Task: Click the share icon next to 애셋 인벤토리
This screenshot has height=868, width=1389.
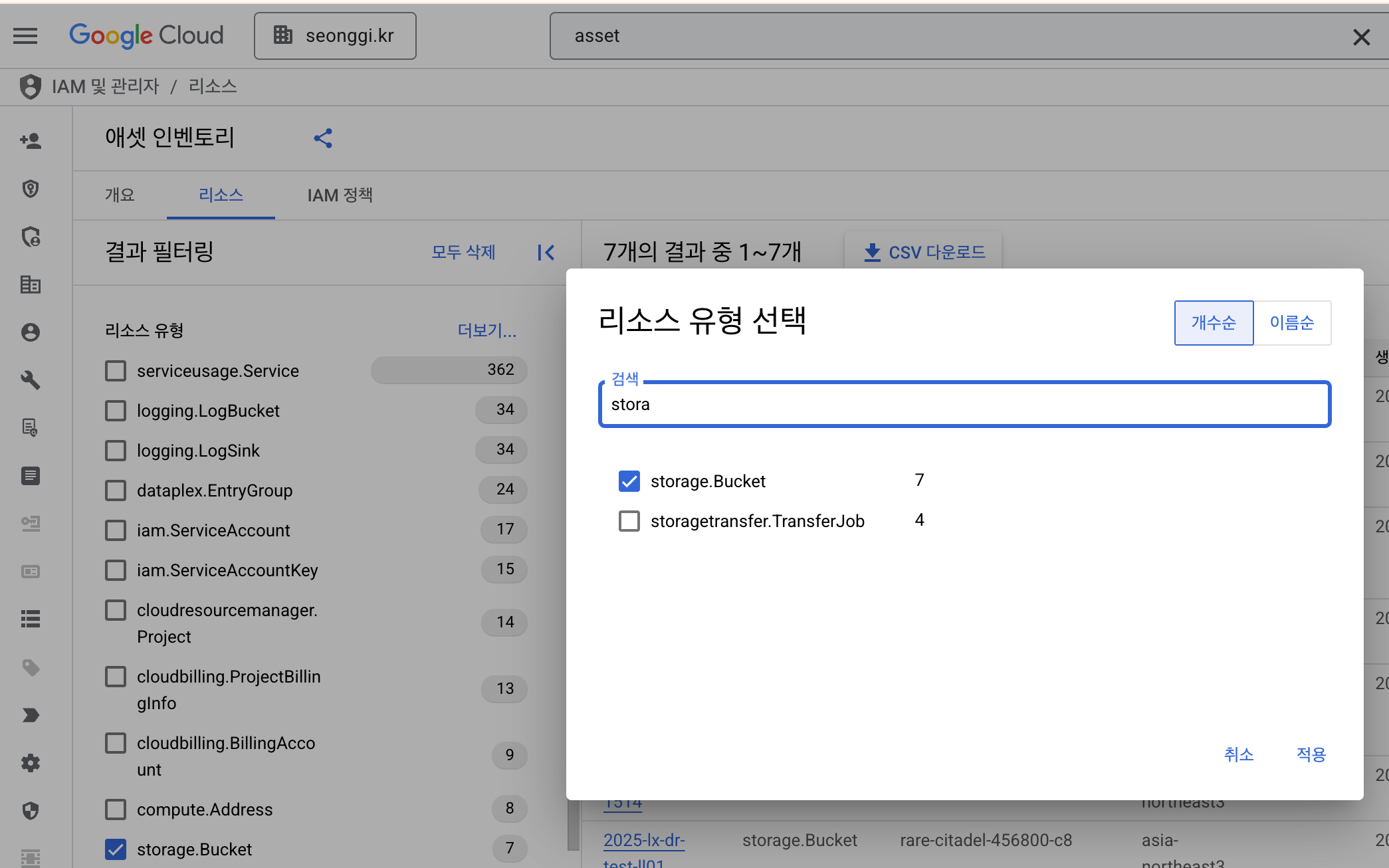Action: click(x=323, y=138)
